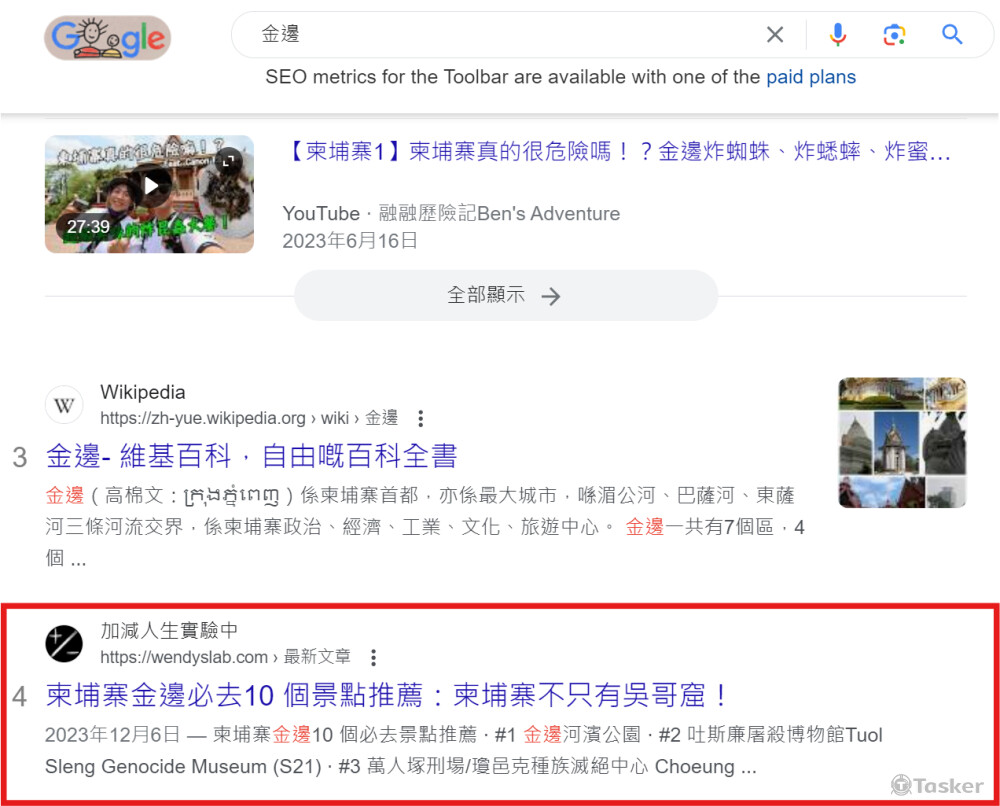This screenshot has height=806, width=1000.
Task: Open more options for wendyslab result
Action: (373, 657)
